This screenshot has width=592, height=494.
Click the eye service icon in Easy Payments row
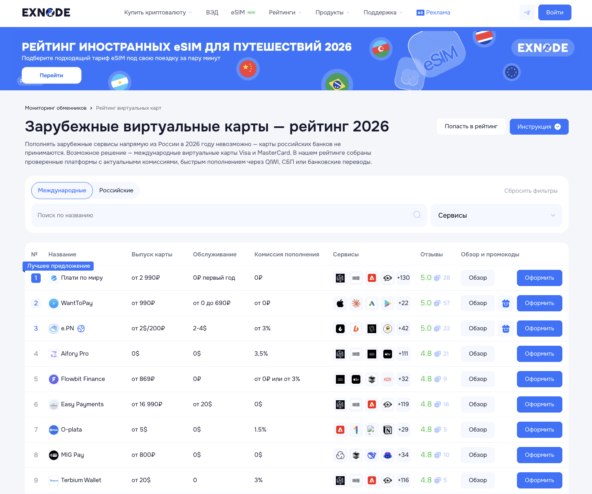pos(387,404)
